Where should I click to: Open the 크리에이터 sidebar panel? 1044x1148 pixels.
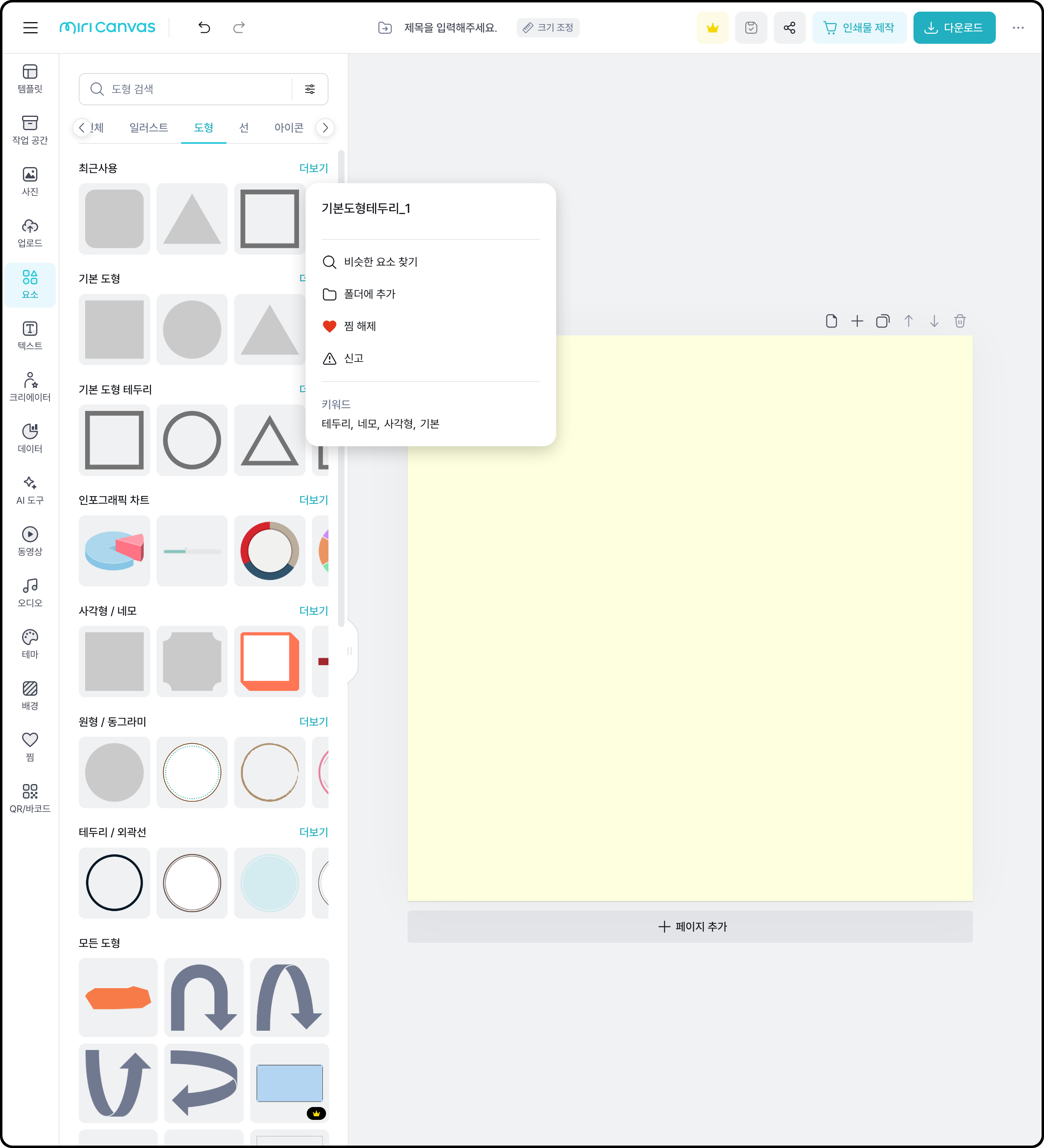(x=30, y=387)
